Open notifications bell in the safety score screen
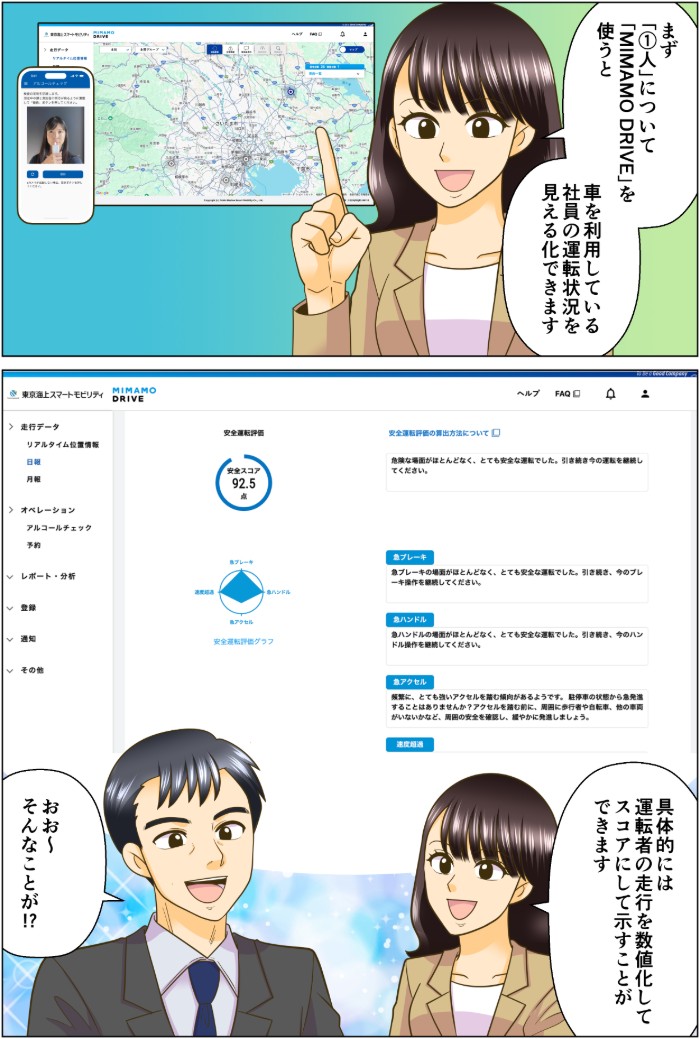This screenshot has height=1039, width=700. coord(611,394)
